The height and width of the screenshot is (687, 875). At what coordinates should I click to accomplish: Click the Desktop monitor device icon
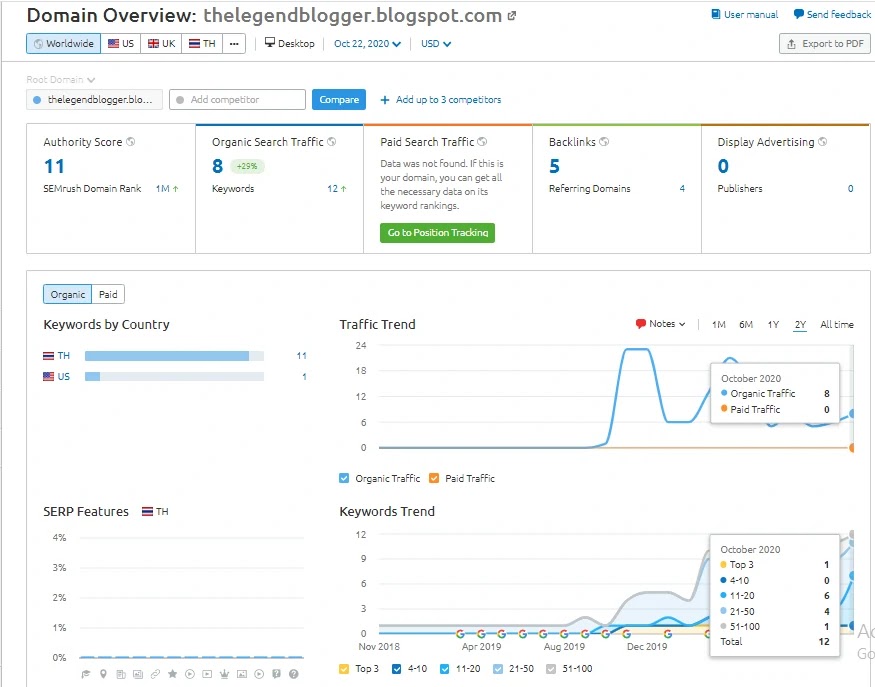pos(270,42)
